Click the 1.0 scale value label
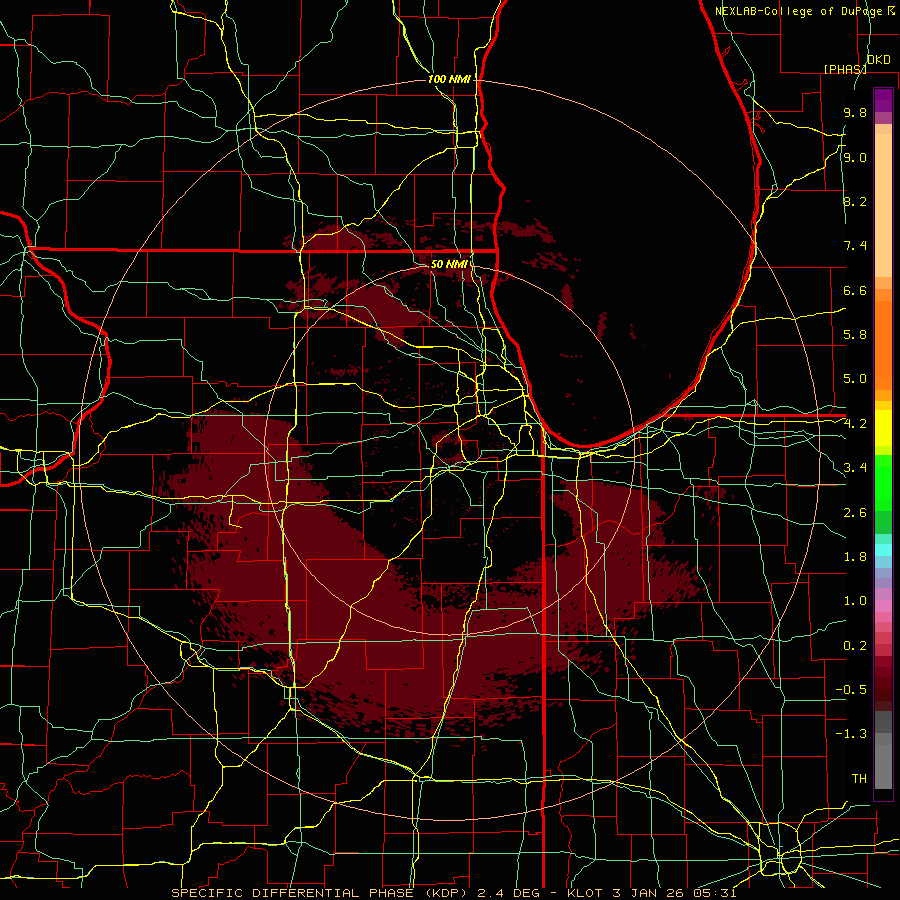Image resolution: width=900 pixels, height=900 pixels. [x=855, y=601]
